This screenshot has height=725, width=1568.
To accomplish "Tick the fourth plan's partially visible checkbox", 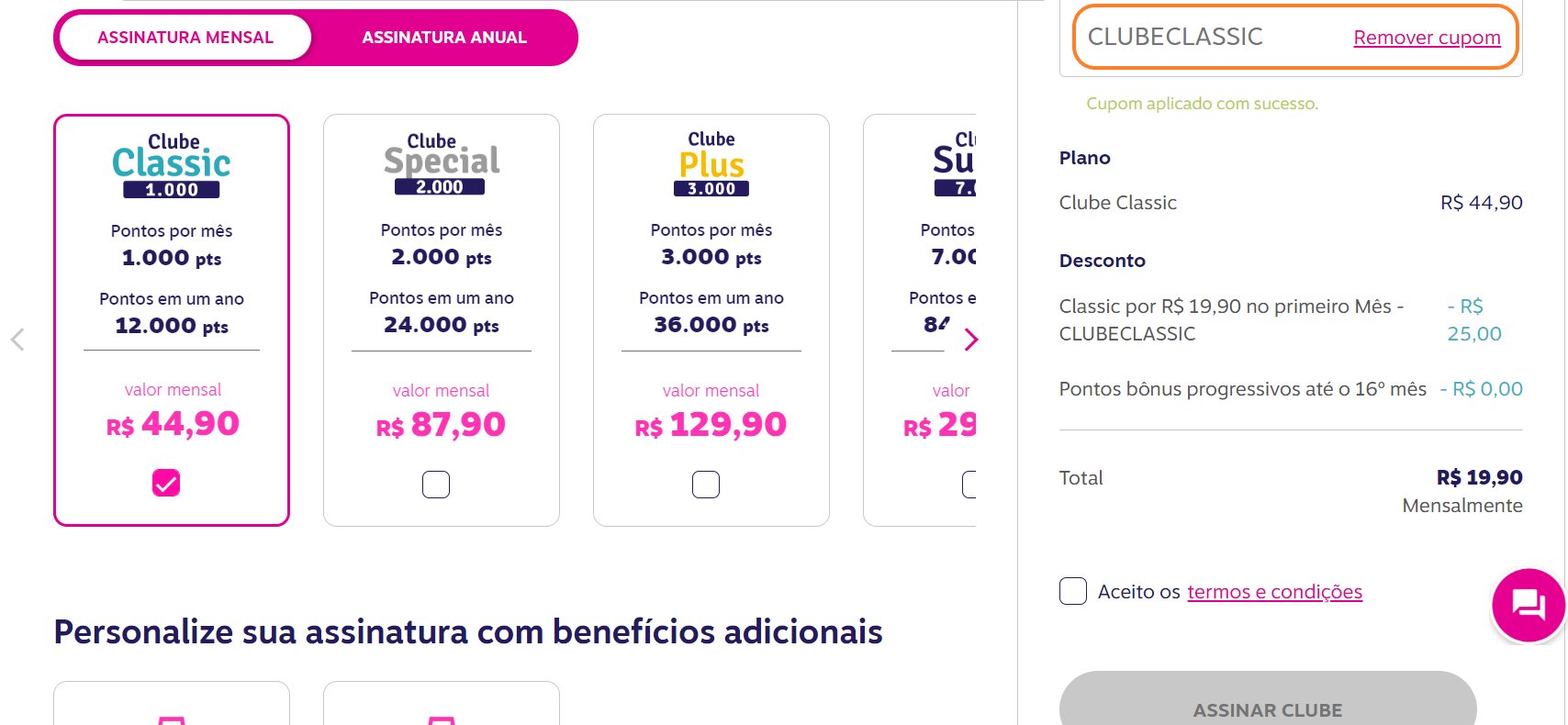I will pyautogui.click(x=969, y=484).
